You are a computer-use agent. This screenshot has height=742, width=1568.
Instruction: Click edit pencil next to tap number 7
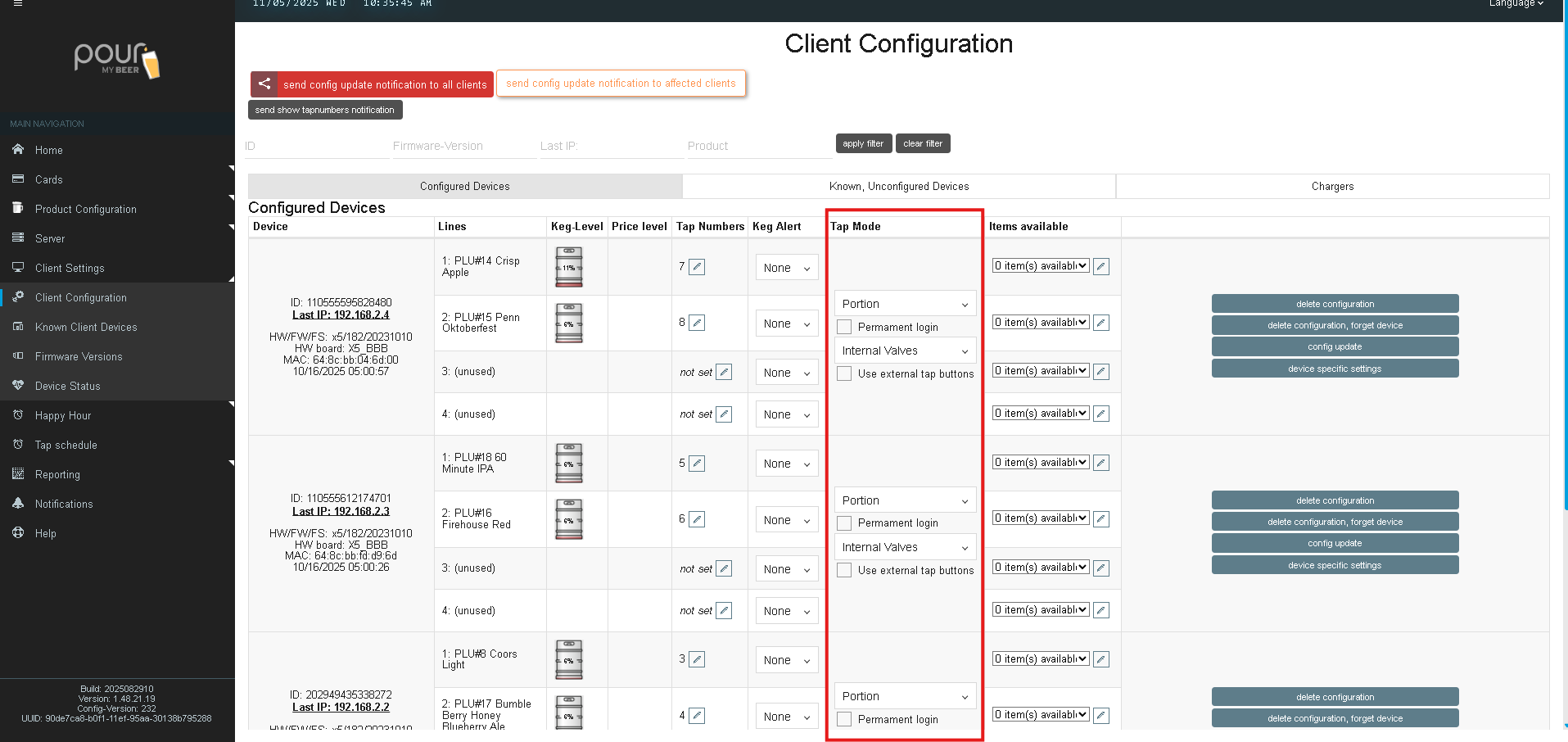(x=697, y=267)
